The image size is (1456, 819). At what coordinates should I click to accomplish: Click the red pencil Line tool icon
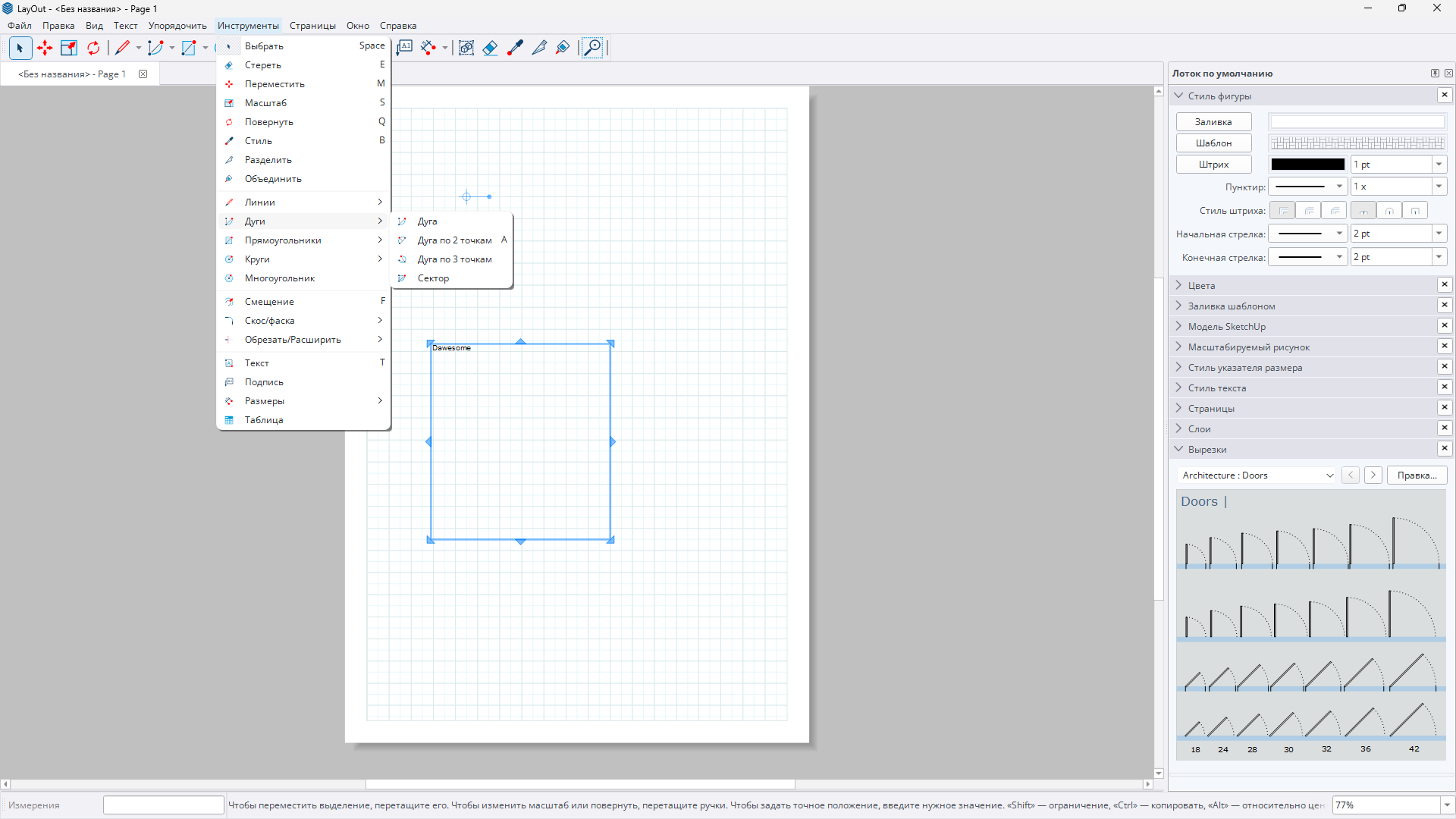coord(122,48)
